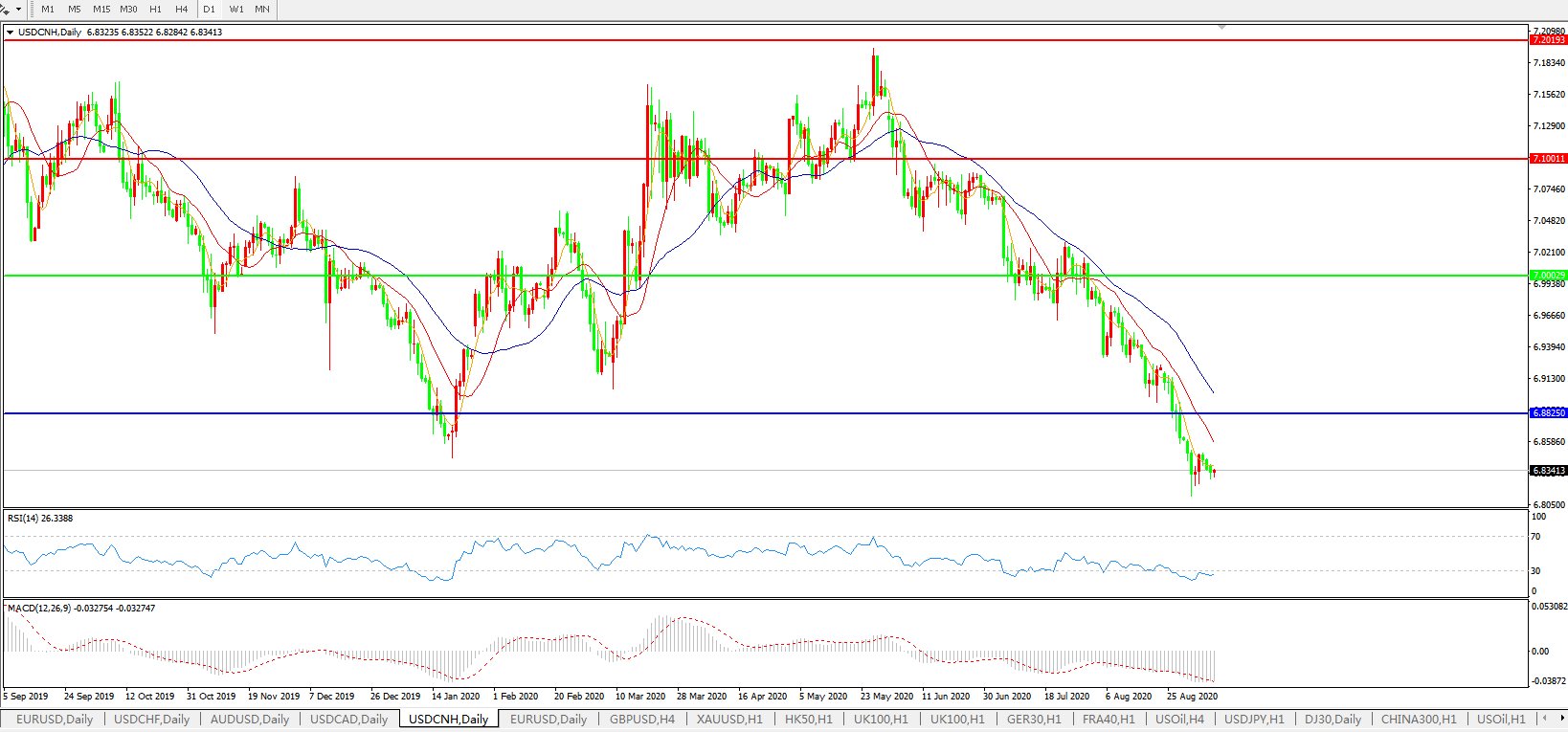
Task: Switch to W1 weekly timeframe
Action: [236, 10]
